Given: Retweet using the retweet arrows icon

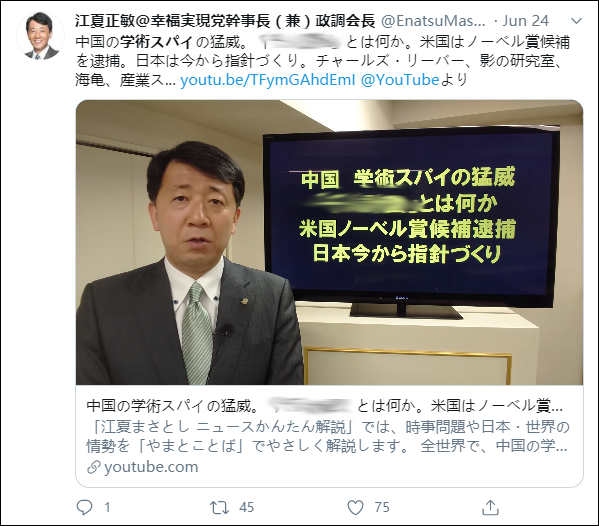Looking at the screenshot, I should click(x=220, y=507).
